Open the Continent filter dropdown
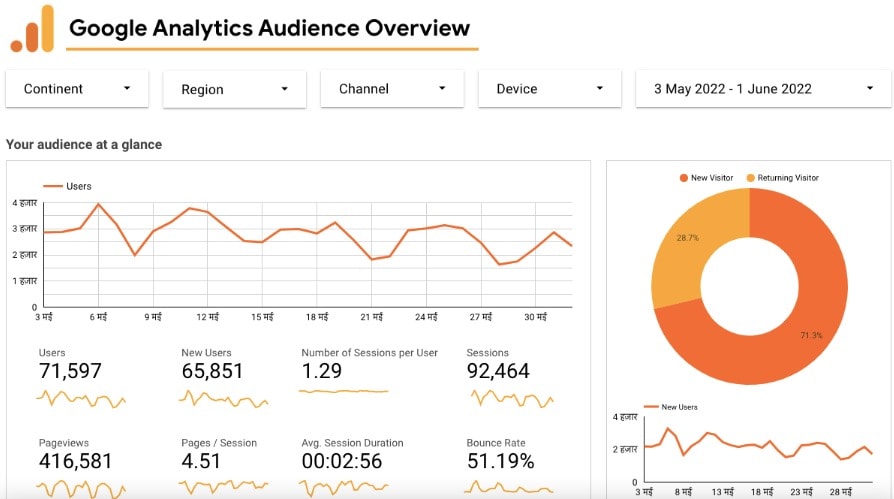 (77, 88)
